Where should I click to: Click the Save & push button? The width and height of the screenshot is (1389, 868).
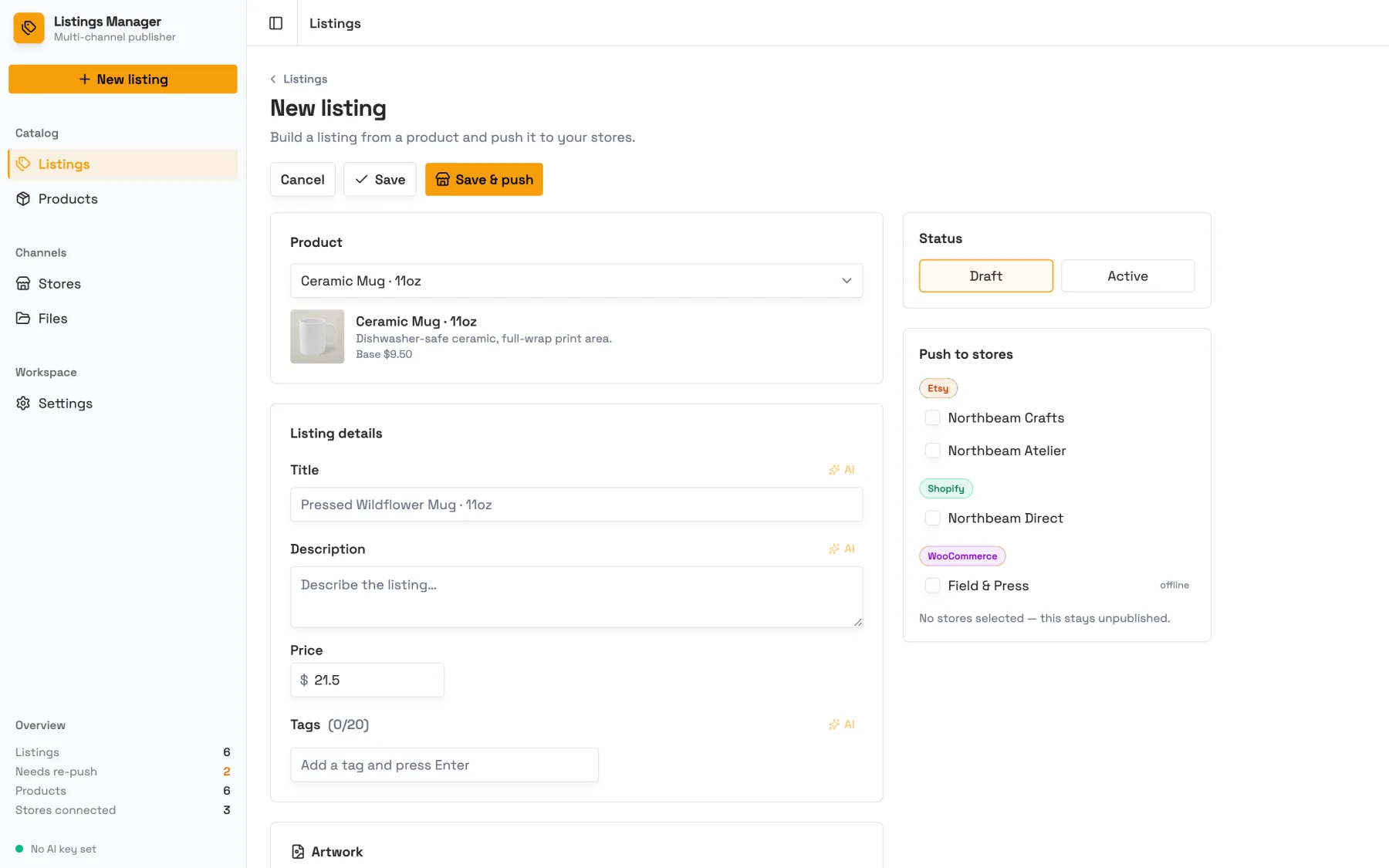click(484, 179)
